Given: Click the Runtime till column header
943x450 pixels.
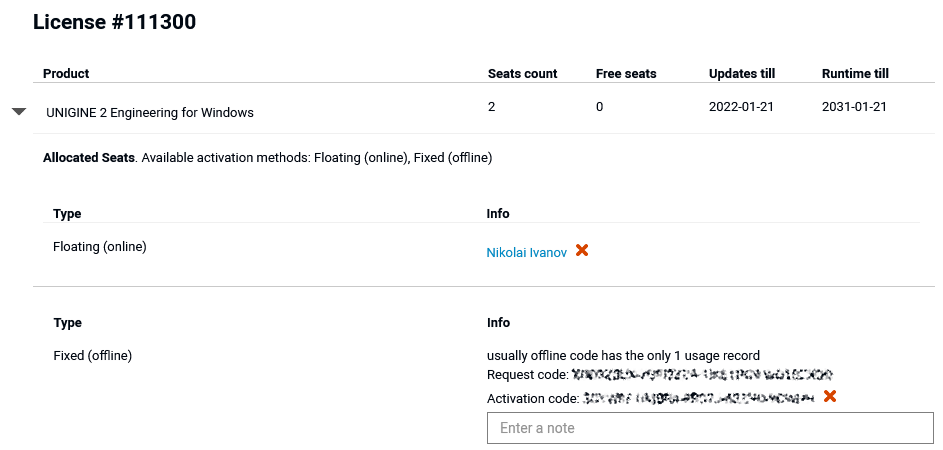Looking at the screenshot, I should point(855,73).
